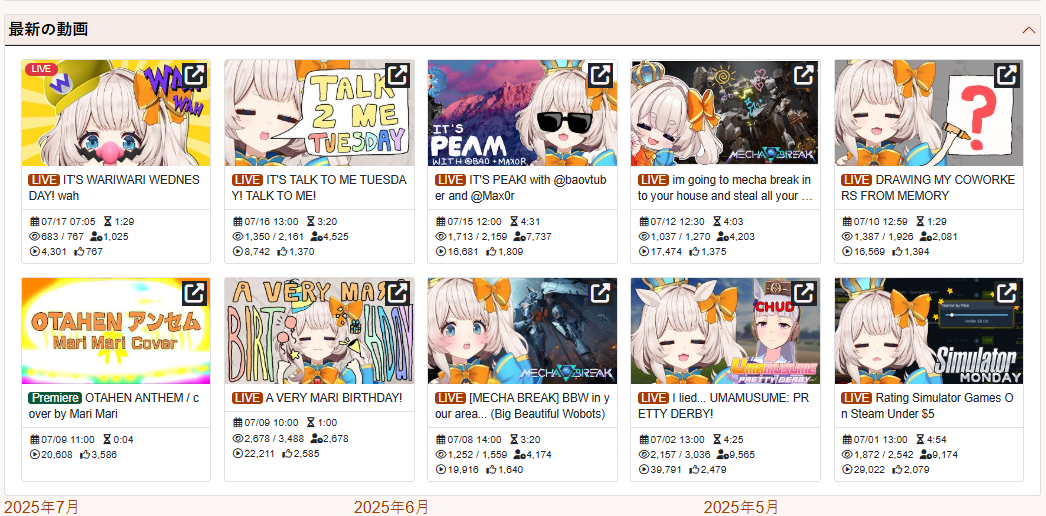Click external link icon on Simulator Monday thumbnail
This screenshot has width=1046, height=516.
(1007, 293)
